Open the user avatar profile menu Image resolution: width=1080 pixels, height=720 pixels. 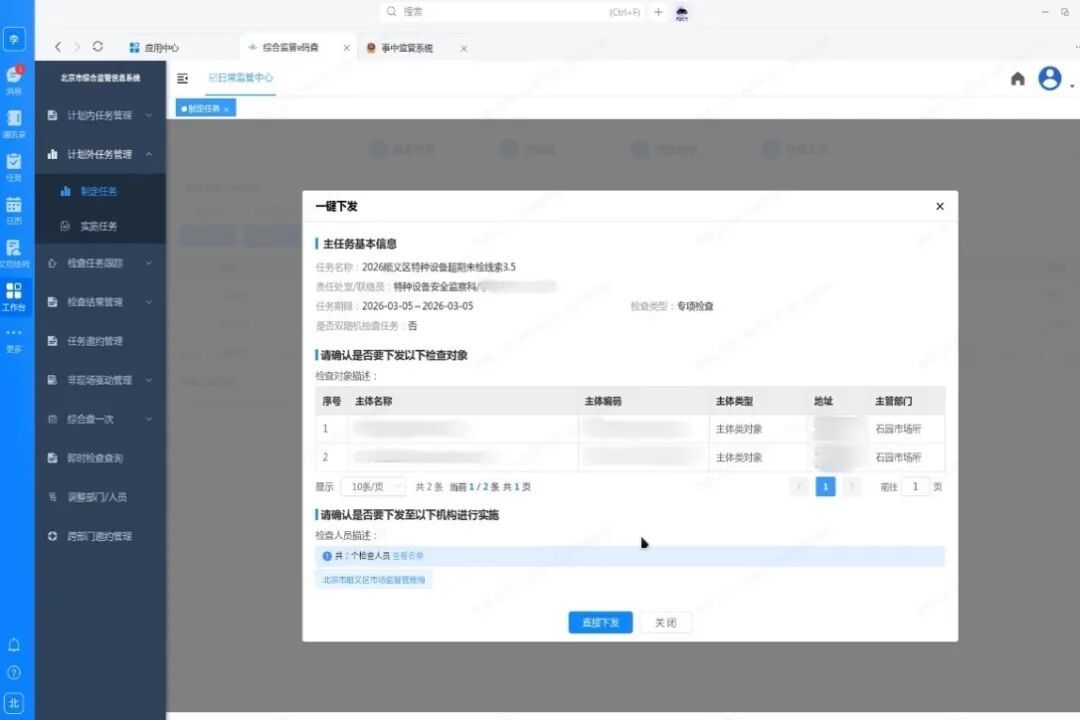(x=1049, y=79)
